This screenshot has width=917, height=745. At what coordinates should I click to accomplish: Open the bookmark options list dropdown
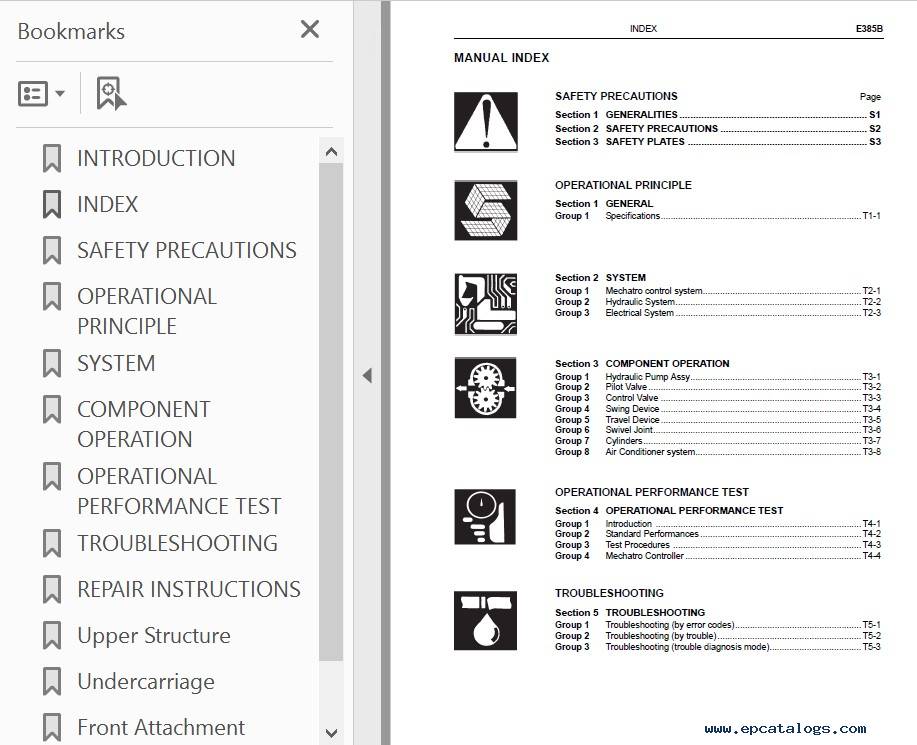tap(41, 94)
